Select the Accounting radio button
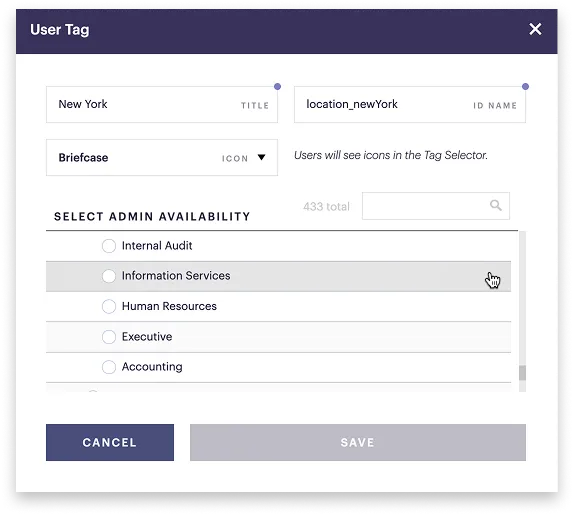Viewport: 574px width, 515px height. pyautogui.click(x=109, y=367)
